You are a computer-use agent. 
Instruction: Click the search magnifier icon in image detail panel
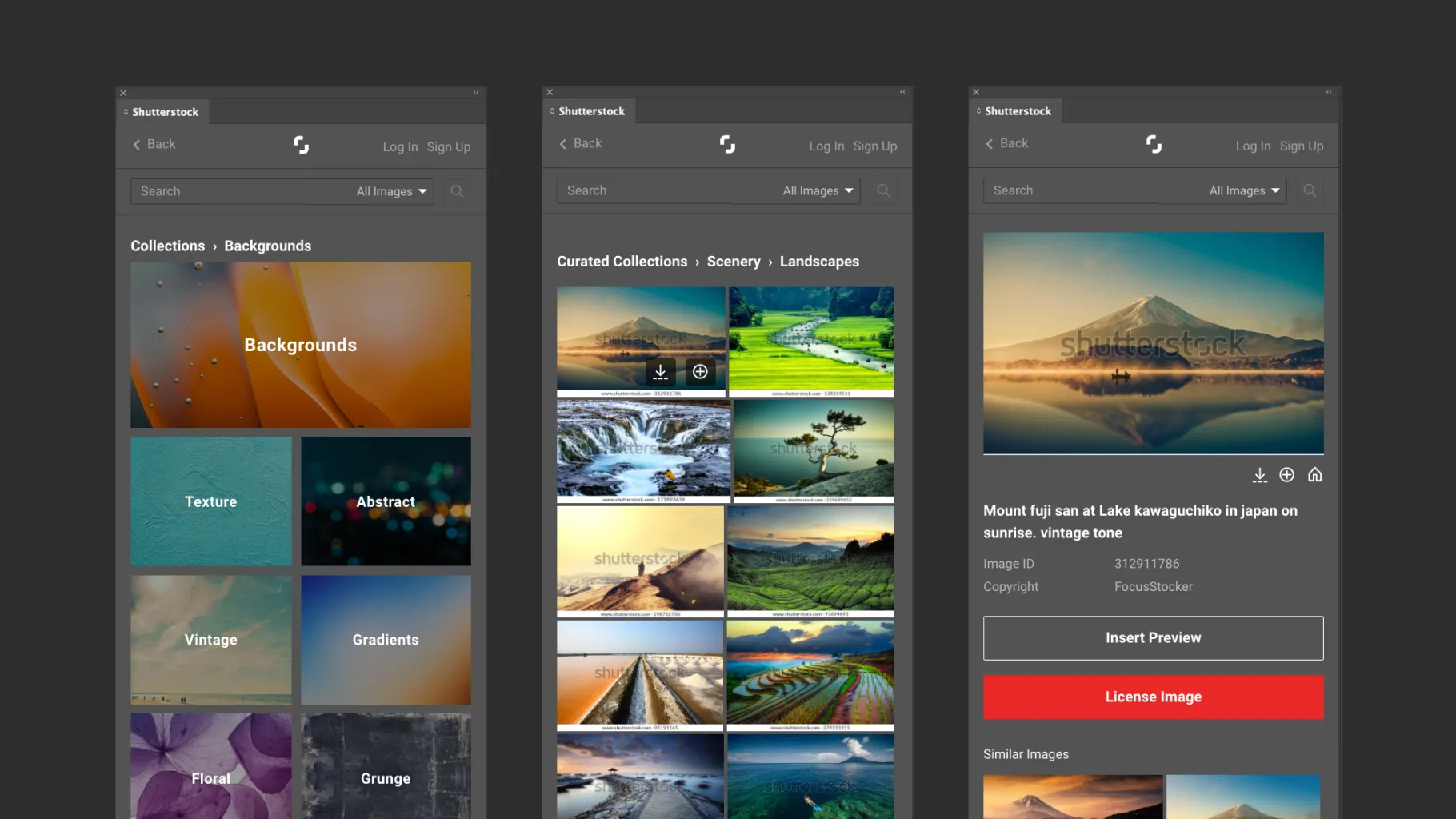1310,190
